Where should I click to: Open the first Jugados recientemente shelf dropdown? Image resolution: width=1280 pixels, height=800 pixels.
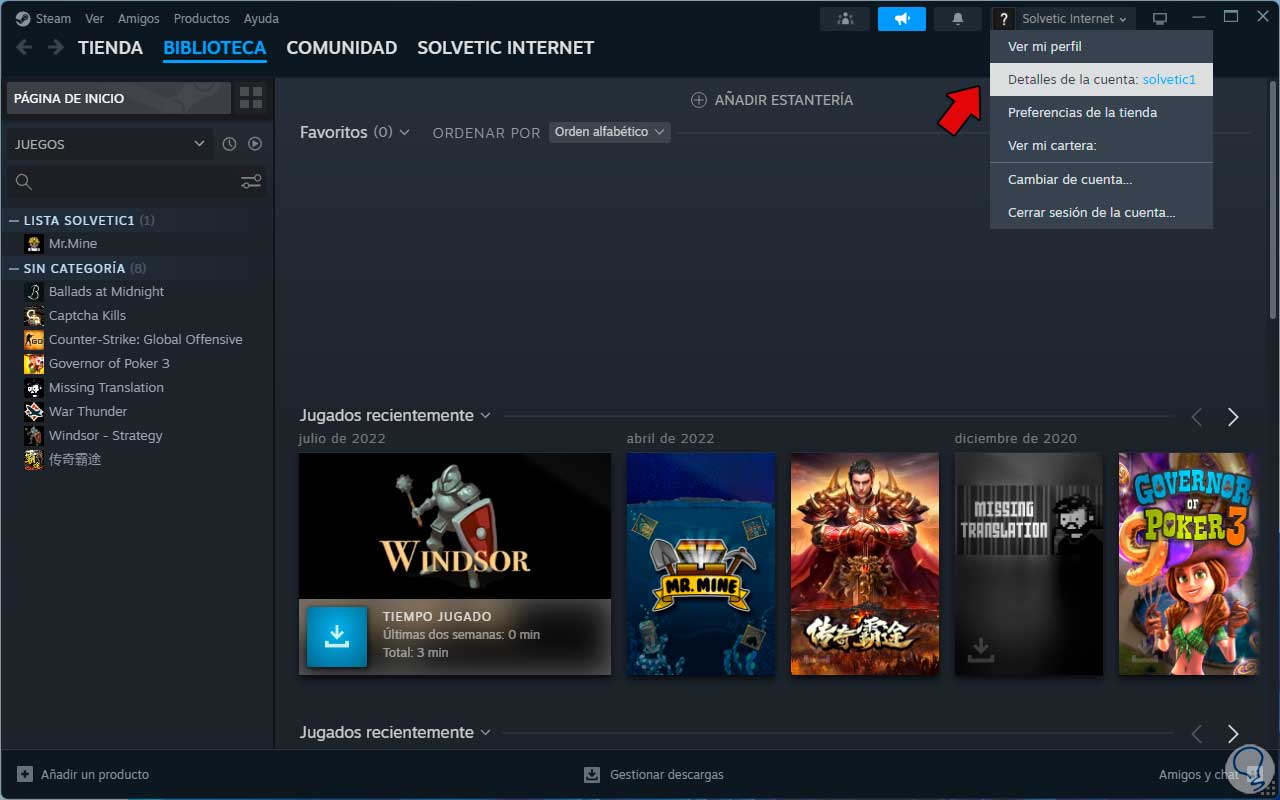coord(485,415)
